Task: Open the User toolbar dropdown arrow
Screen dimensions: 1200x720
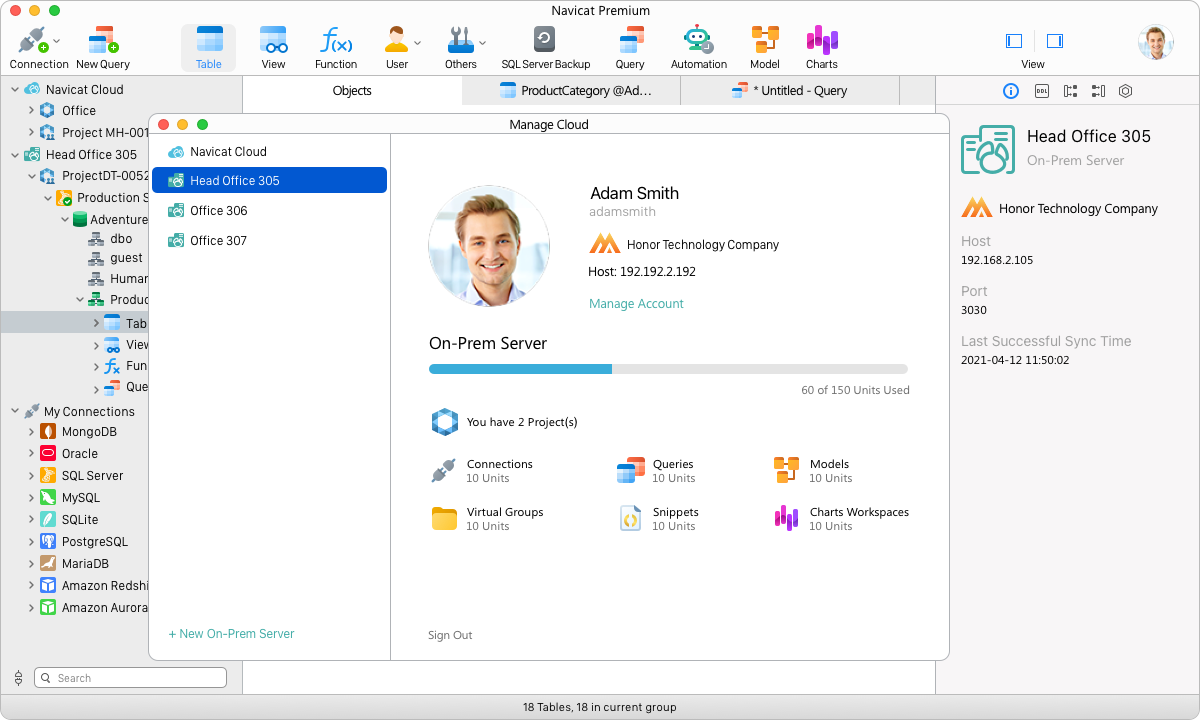Action: point(417,43)
